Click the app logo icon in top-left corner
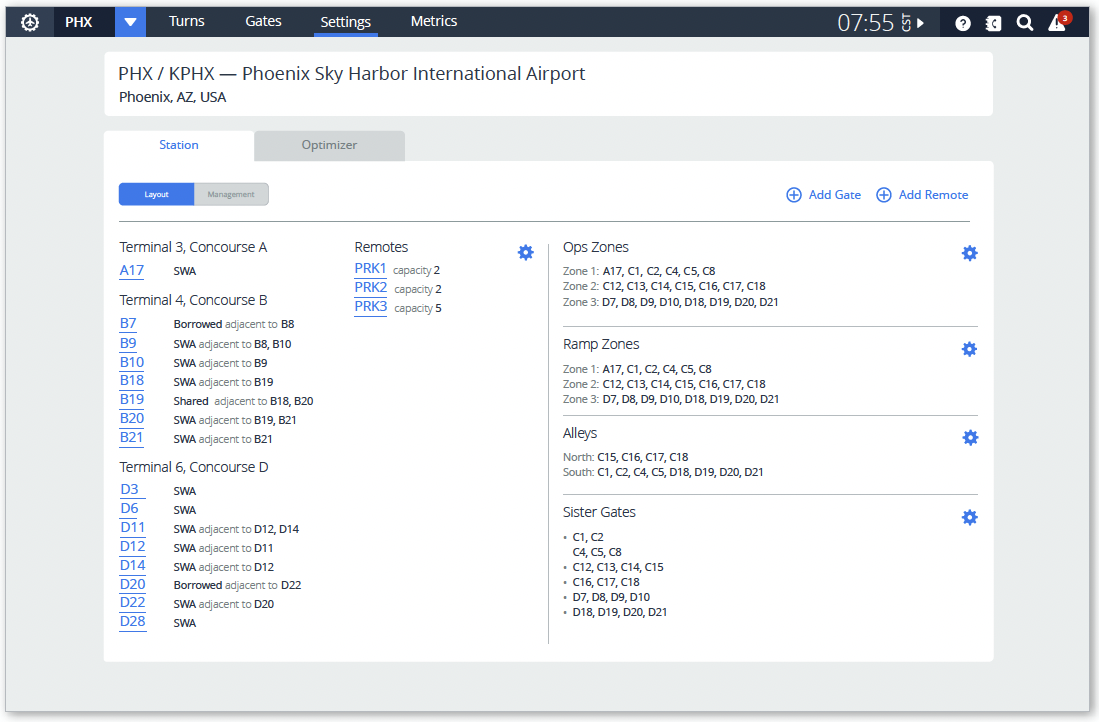The width and height of the screenshot is (1099, 722). click(x=30, y=22)
